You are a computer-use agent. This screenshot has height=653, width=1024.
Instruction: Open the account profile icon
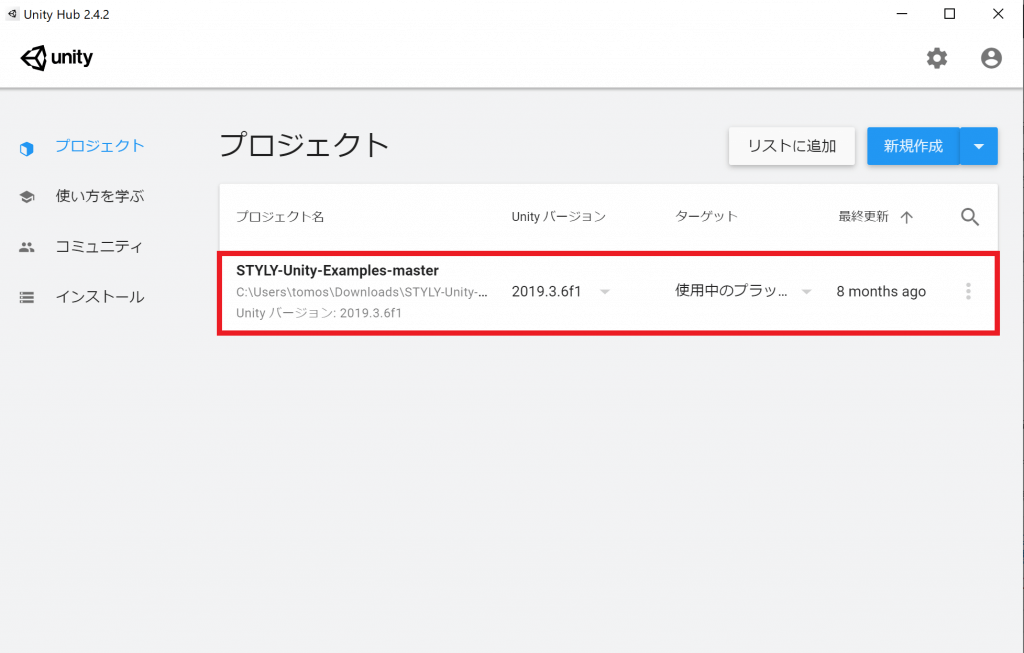(x=991, y=59)
